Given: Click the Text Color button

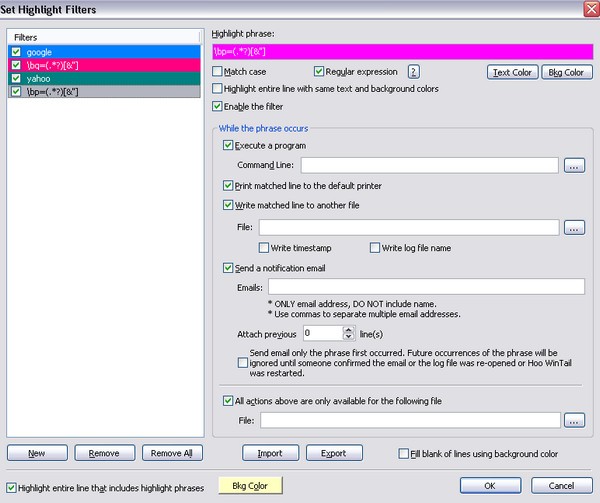Looking at the screenshot, I should 512,72.
